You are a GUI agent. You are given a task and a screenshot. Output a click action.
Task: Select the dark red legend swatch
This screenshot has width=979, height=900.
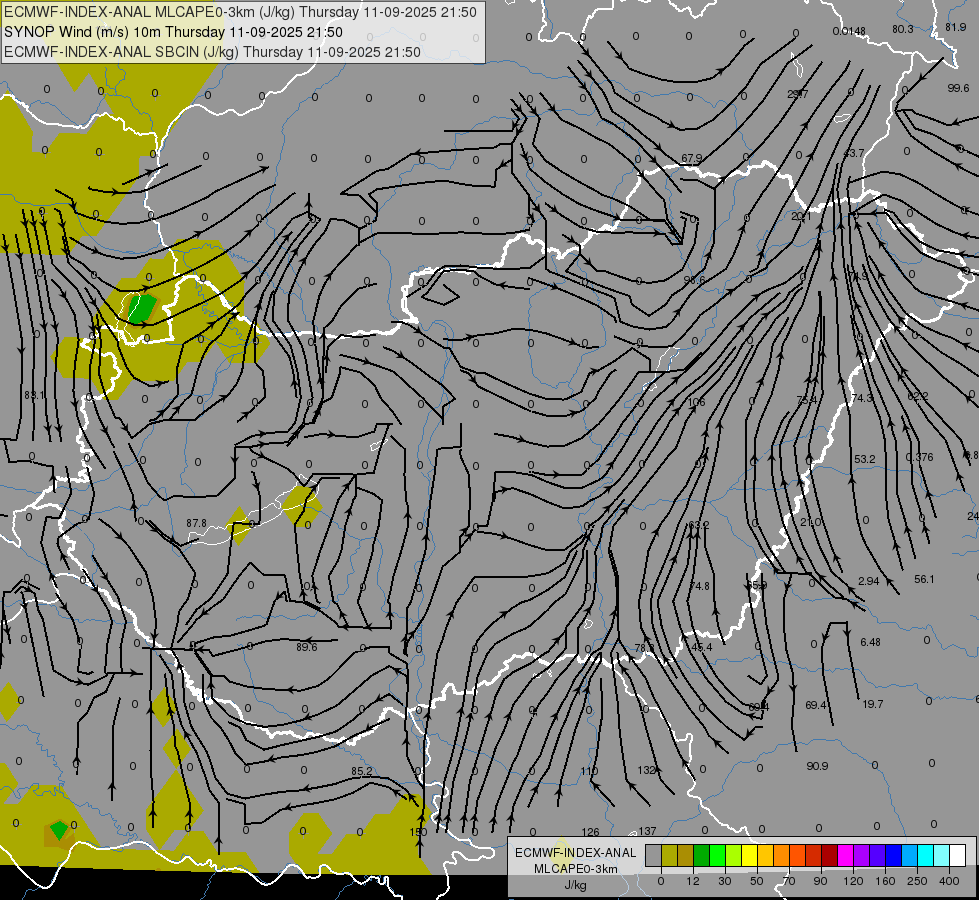(830, 855)
